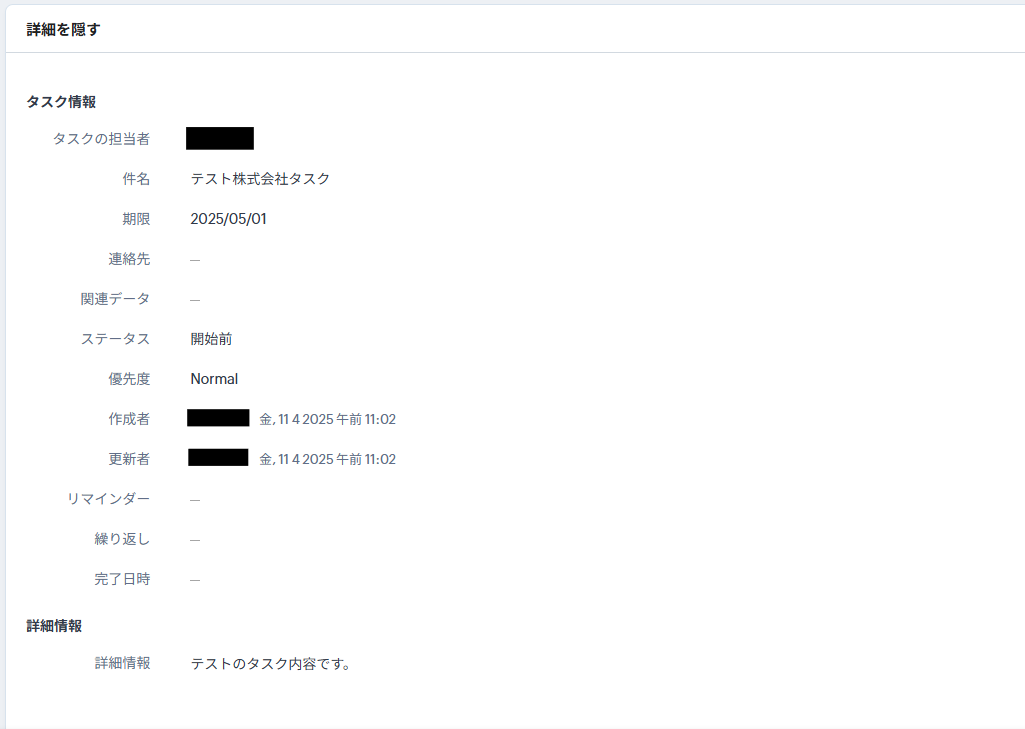Image resolution: width=1025 pixels, height=729 pixels.
Task: Select the status value 開始前
Action: (x=211, y=339)
